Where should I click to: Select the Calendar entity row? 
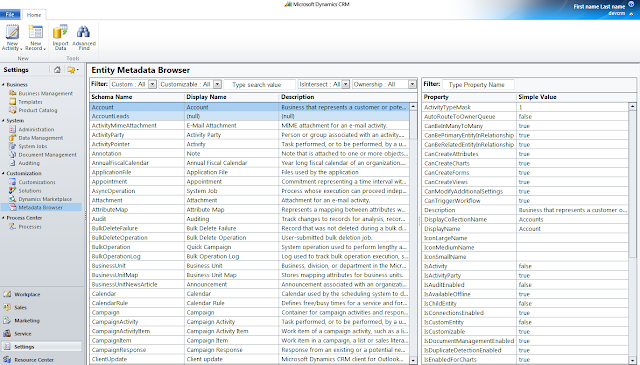click(249, 294)
